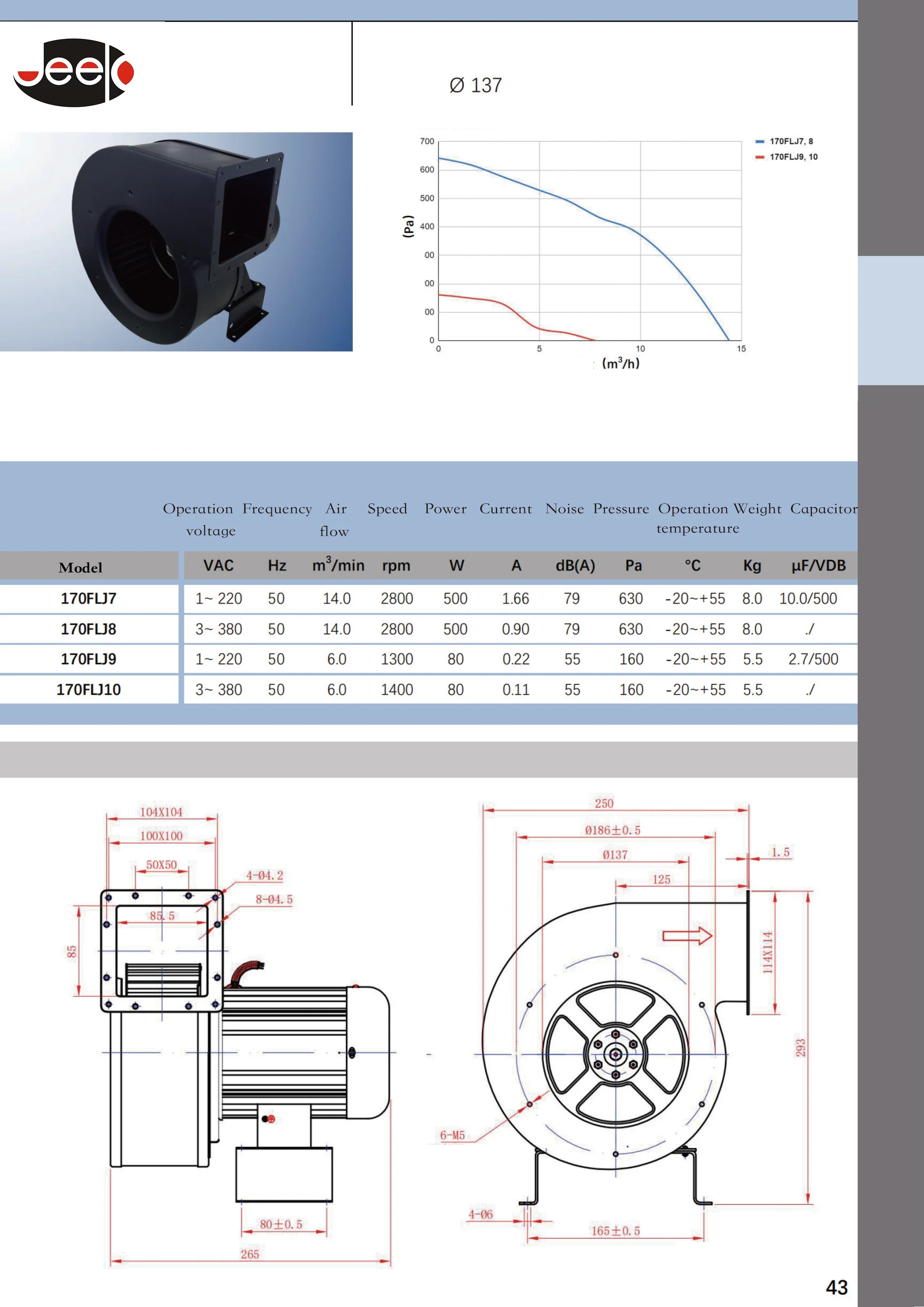Click the 3~ 380 voltage for 170FLJ10
The height and width of the screenshot is (1307, 924).
point(219,690)
